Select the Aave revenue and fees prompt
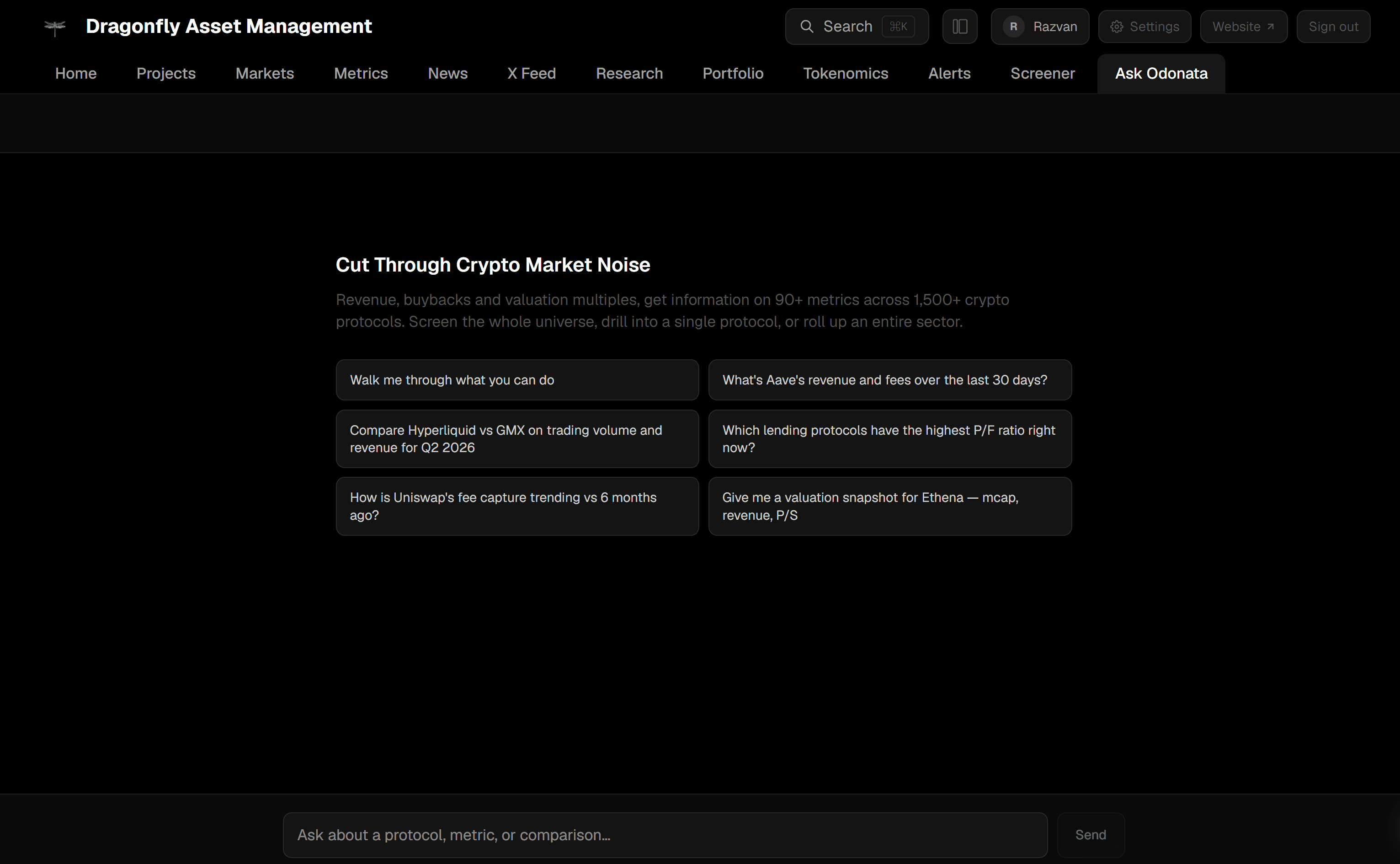The image size is (1400, 864). pyautogui.click(x=890, y=380)
